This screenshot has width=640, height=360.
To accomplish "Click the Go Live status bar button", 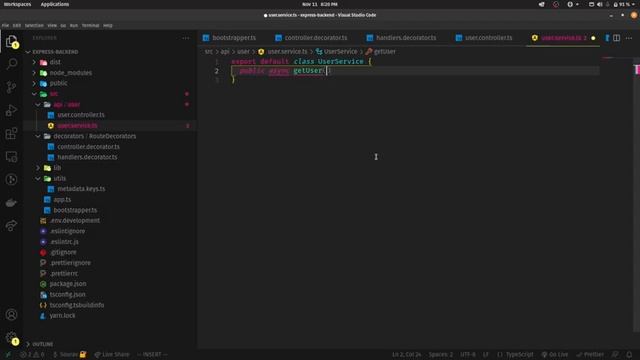I will click(x=555, y=355).
